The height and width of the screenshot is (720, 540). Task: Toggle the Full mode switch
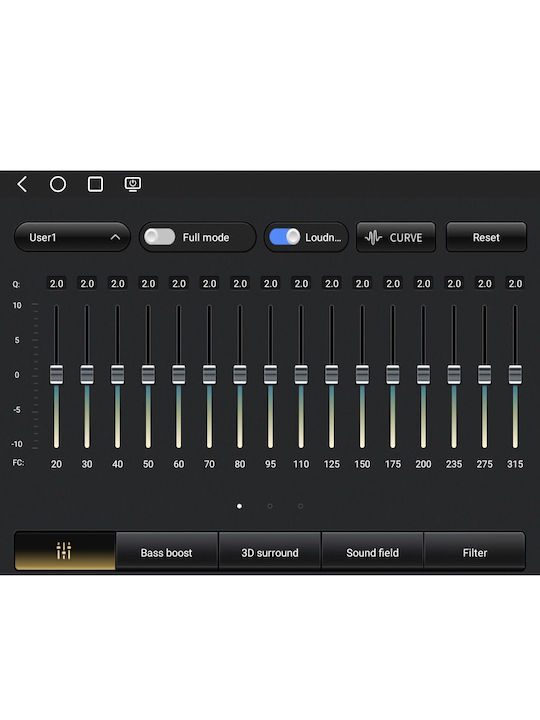pyautogui.click(x=159, y=237)
